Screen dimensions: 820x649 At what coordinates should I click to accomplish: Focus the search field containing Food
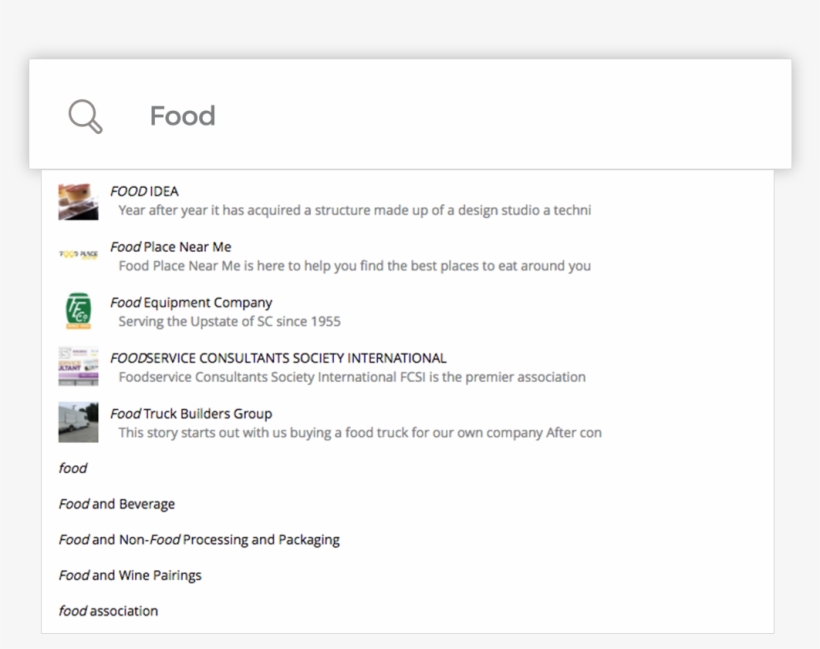coord(410,114)
